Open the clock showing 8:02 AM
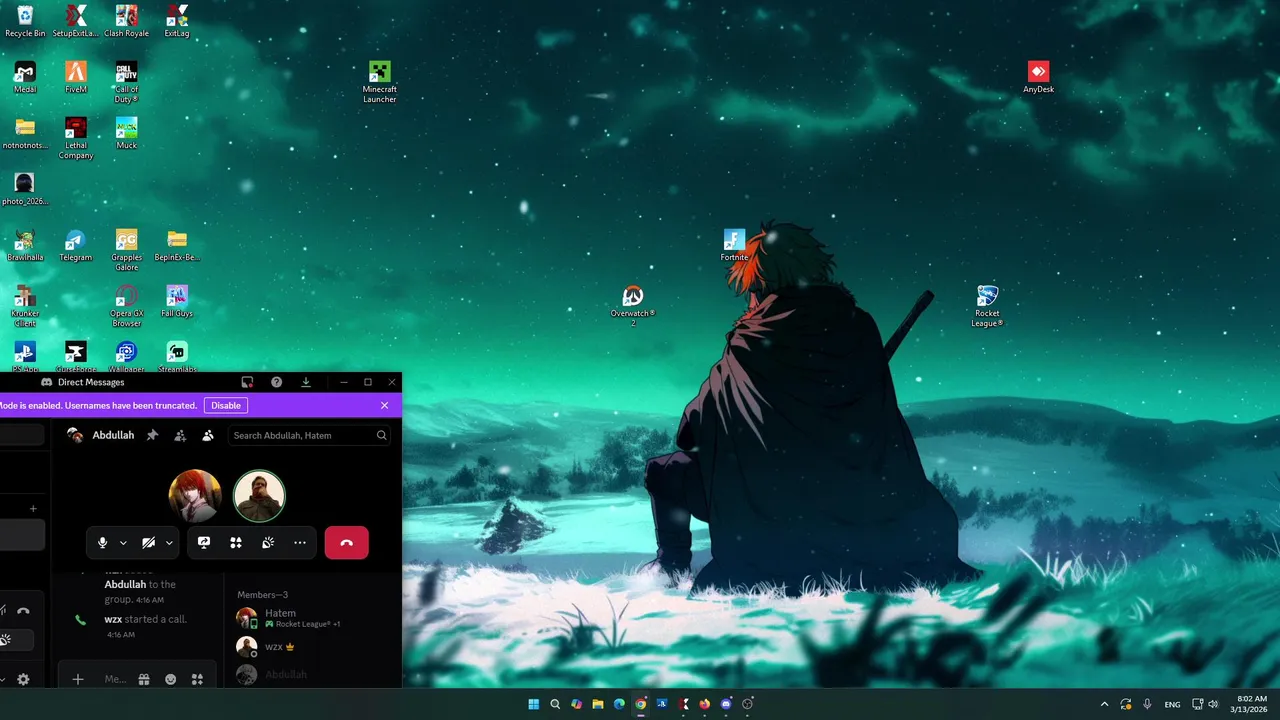Viewport: 1280px width, 720px height. click(1251, 704)
